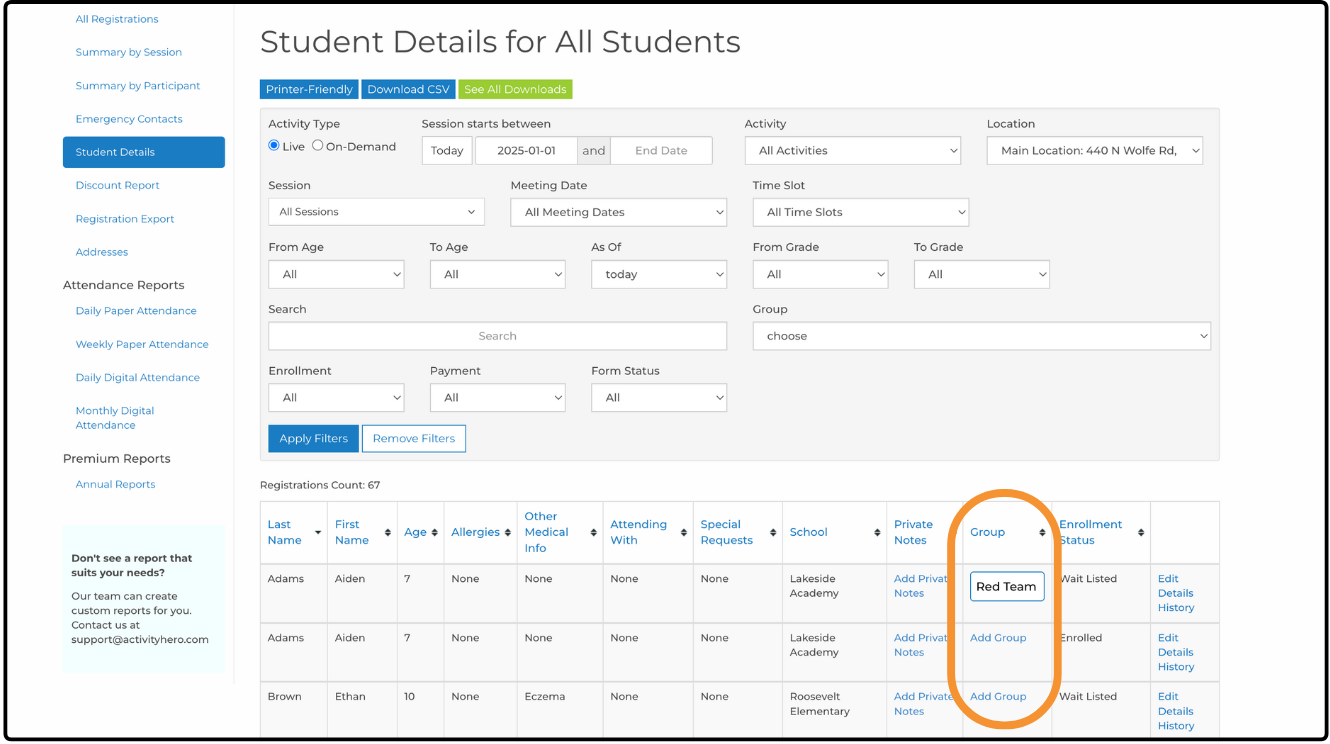Viewport: 1330px width, 744px height.
Task: Open the Activity dropdown showing All Activities
Action: click(x=853, y=151)
